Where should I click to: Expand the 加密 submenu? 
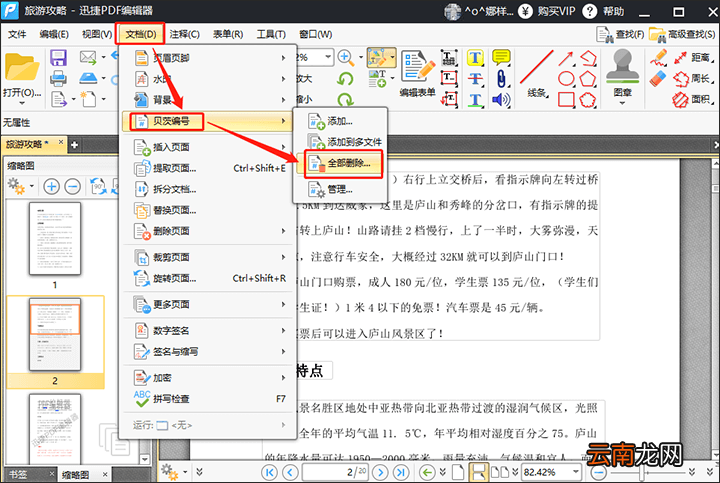click(208, 378)
